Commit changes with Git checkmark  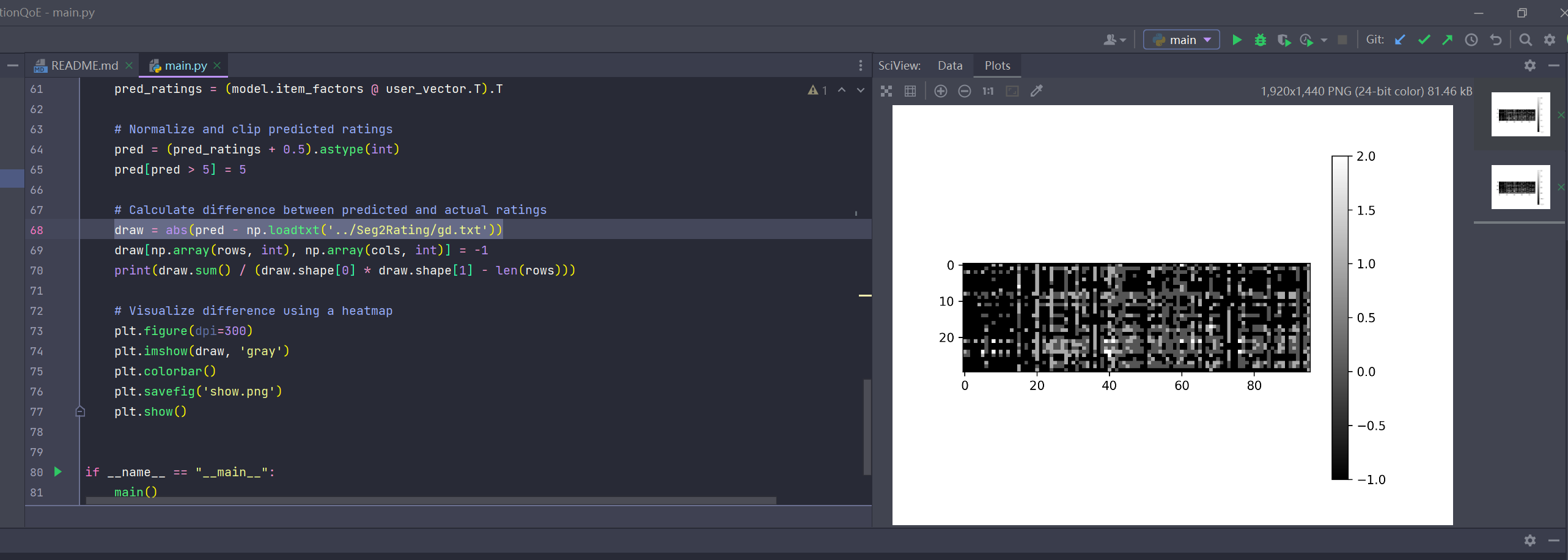pyautogui.click(x=1424, y=40)
